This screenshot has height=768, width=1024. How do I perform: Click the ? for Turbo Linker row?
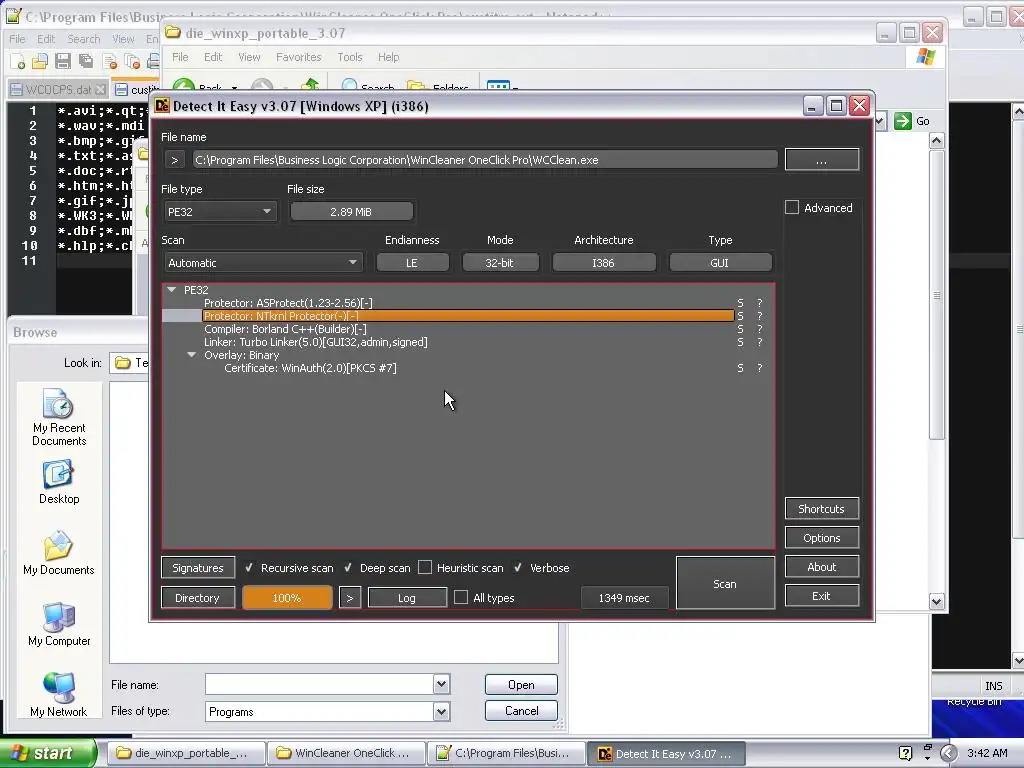(x=760, y=342)
